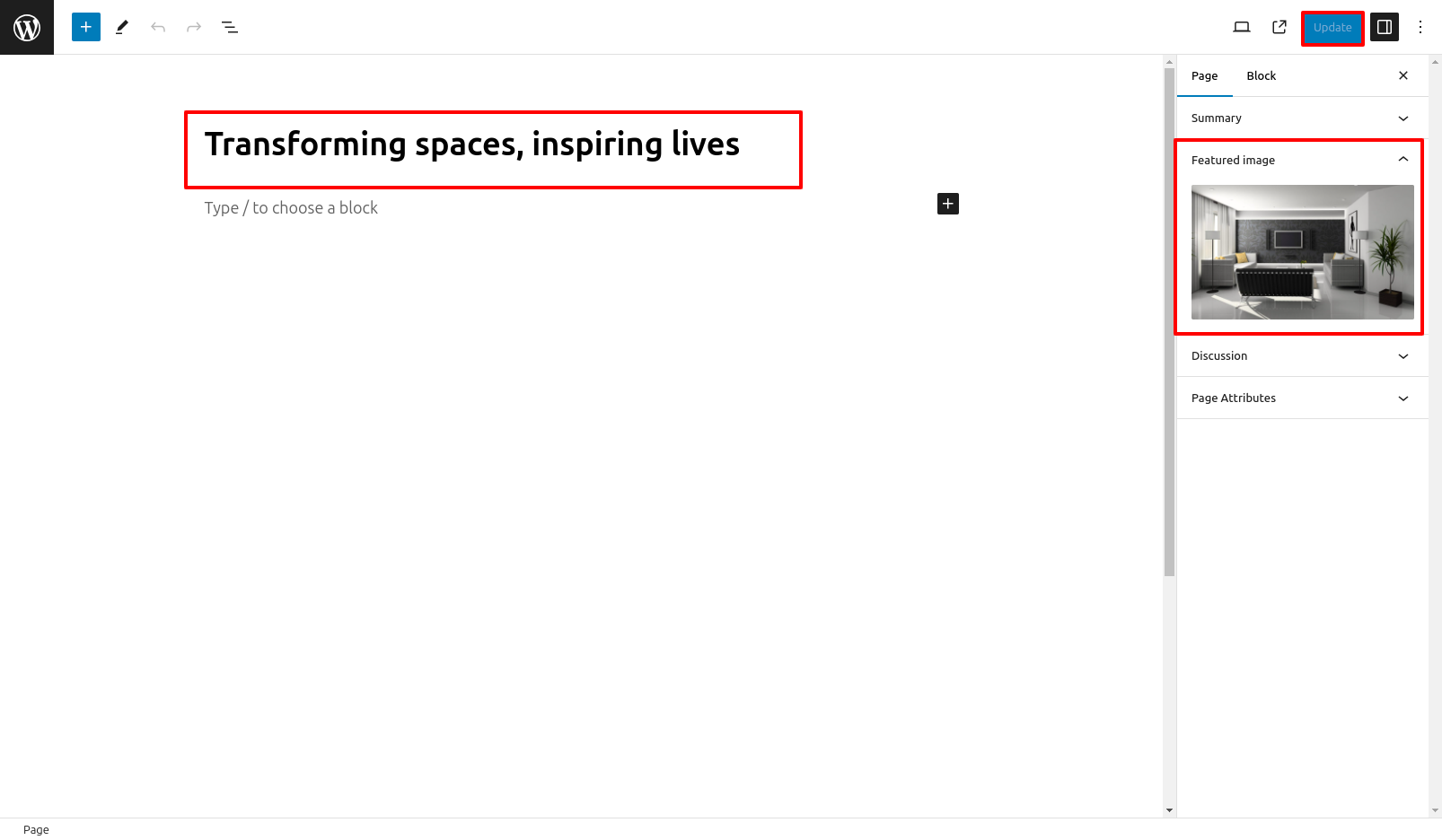Open the laptop Preview icon
Viewport: 1442px width, 840px height.
click(x=1242, y=27)
